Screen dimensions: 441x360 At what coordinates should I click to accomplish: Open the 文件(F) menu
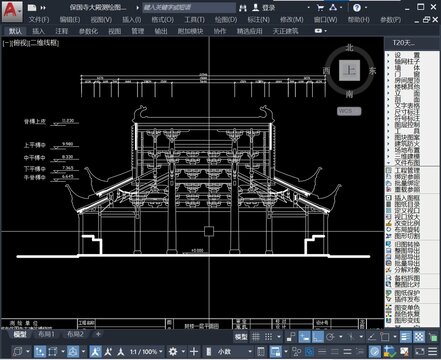click(x=39, y=20)
